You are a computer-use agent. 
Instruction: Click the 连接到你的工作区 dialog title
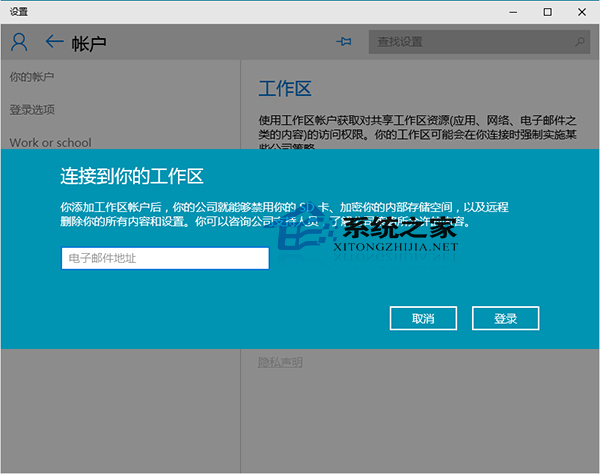coord(132,177)
